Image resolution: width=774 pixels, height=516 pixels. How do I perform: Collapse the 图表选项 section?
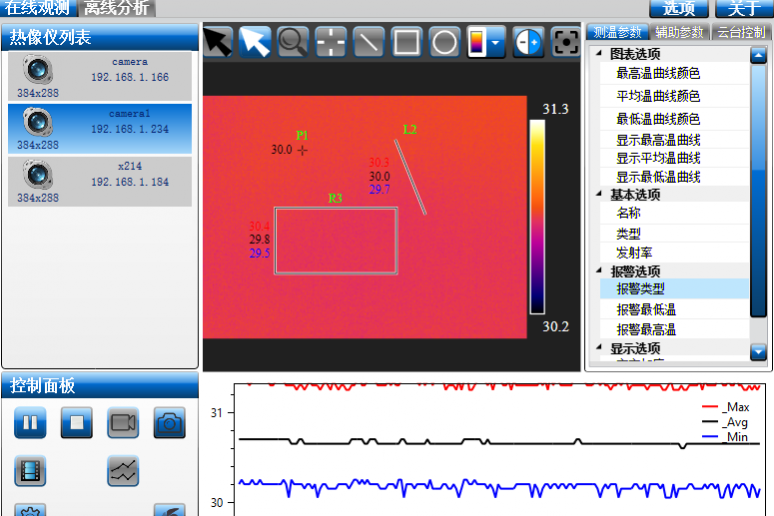(x=600, y=54)
